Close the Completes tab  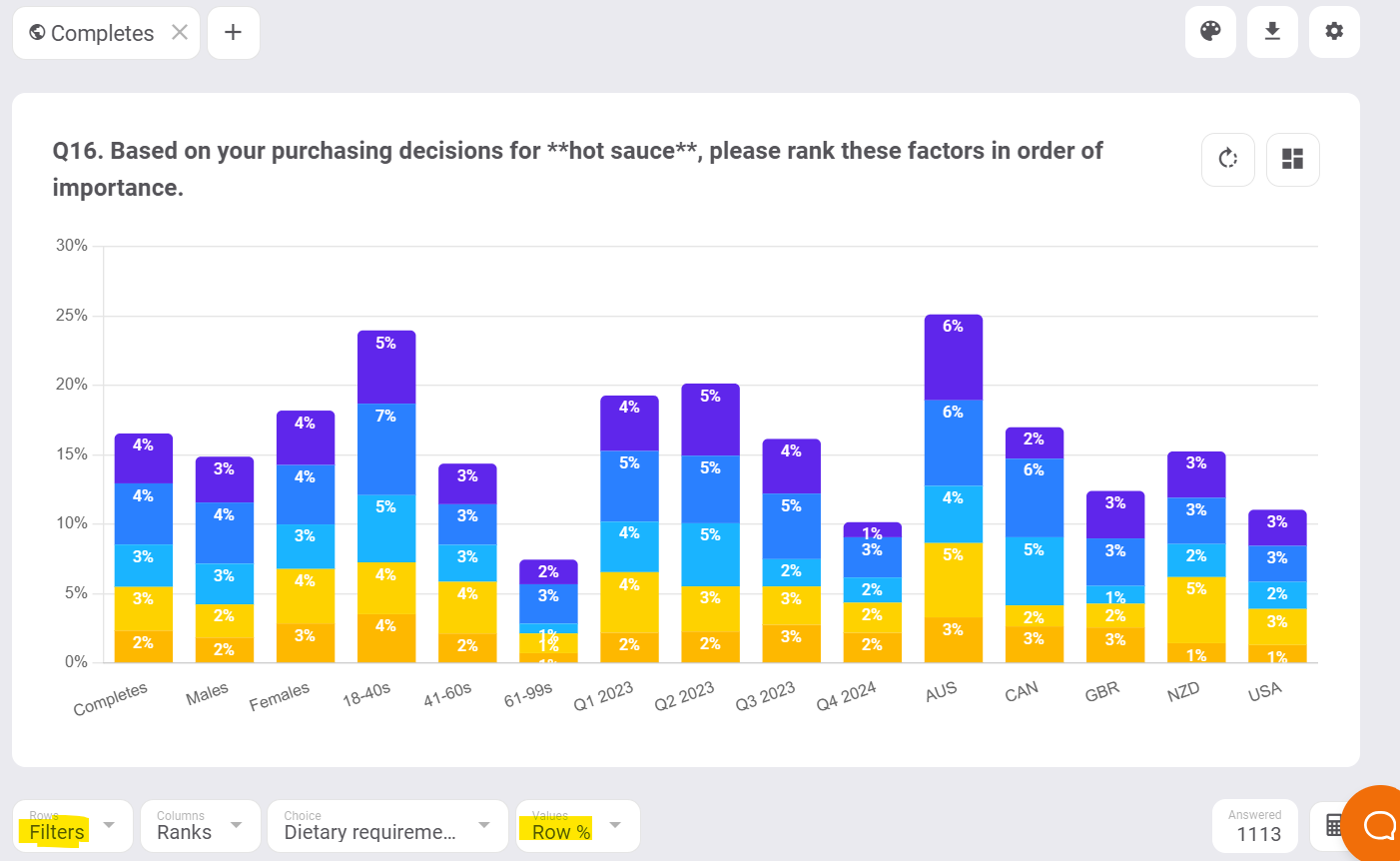[179, 32]
